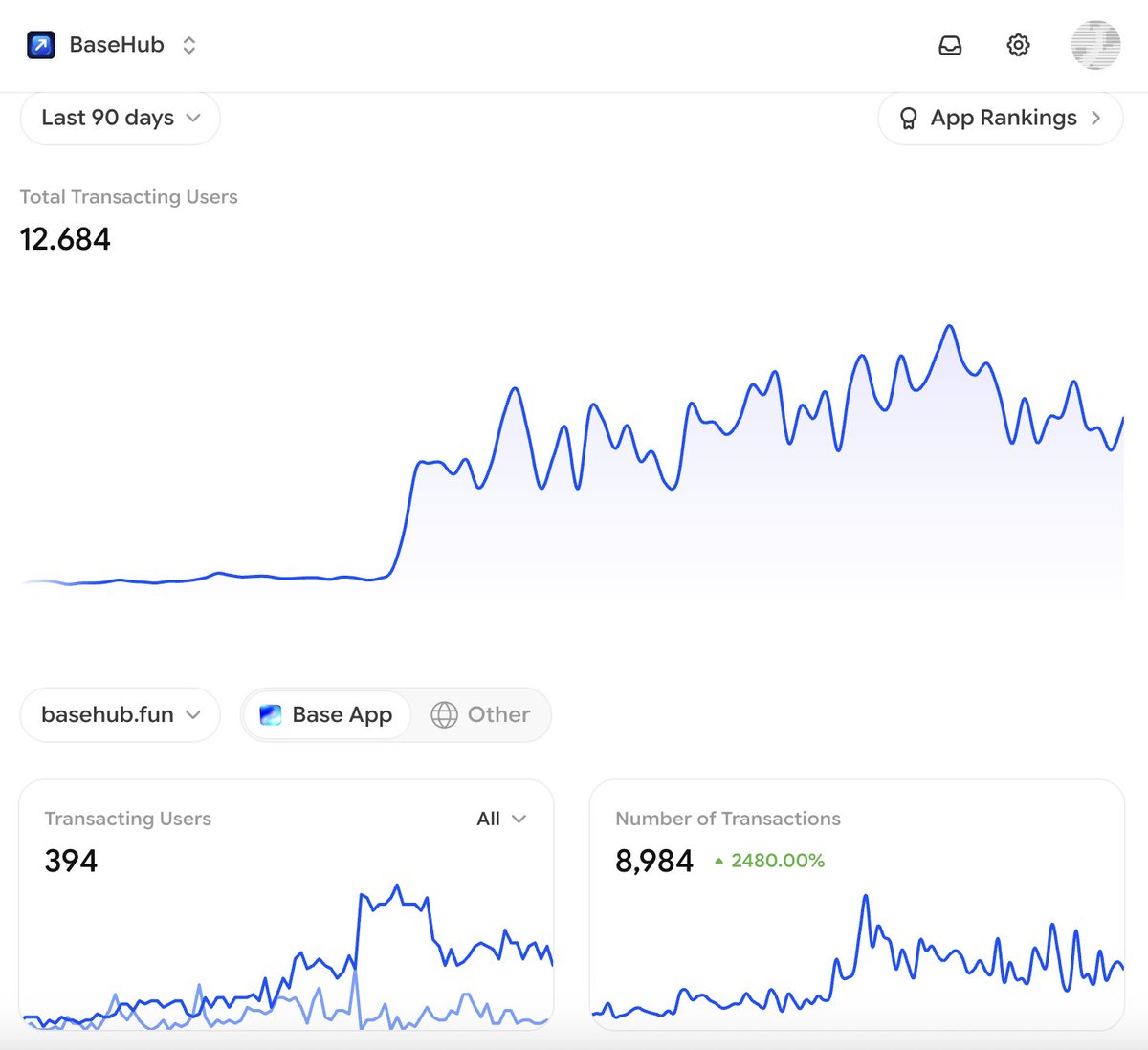Open the settings gear icon
Screen dimensions: 1148x1050
(1019, 45)
